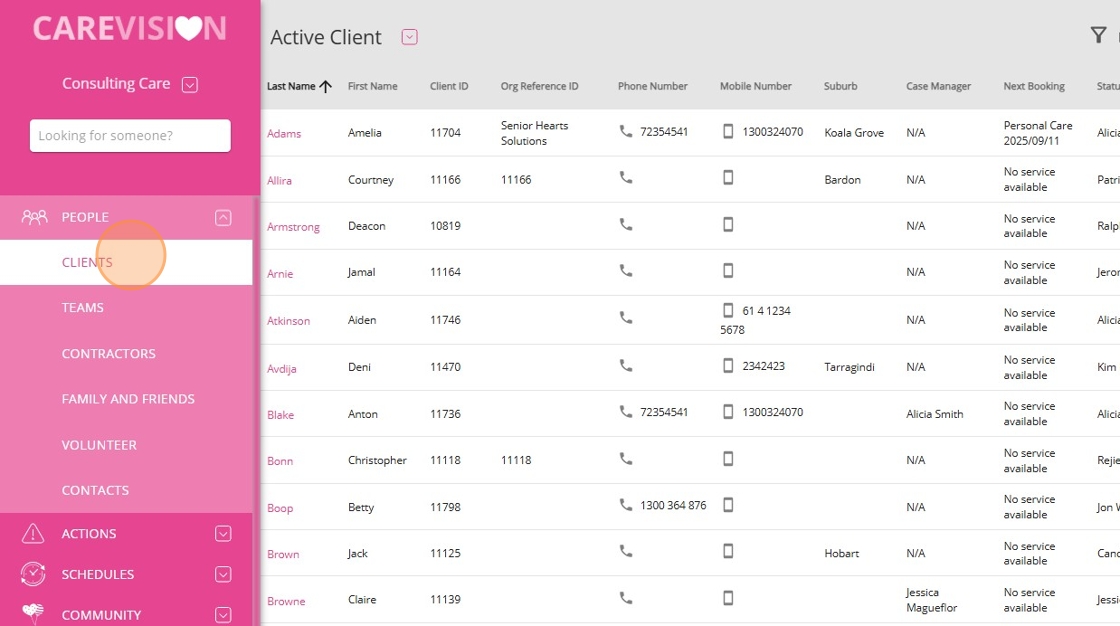The height and width of the screenshot is (626, 1120).
Task: Click the mobile icon in Atkinson row
Action: [x=728, y=311]
